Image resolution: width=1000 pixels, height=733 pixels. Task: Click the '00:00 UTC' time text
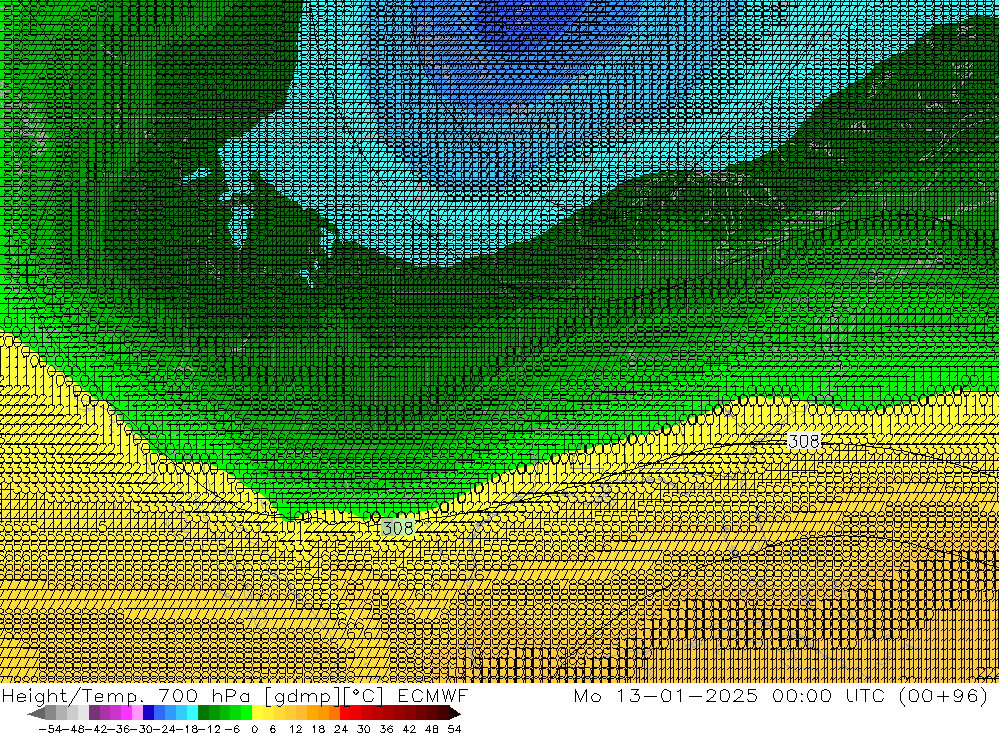(830, 695)
